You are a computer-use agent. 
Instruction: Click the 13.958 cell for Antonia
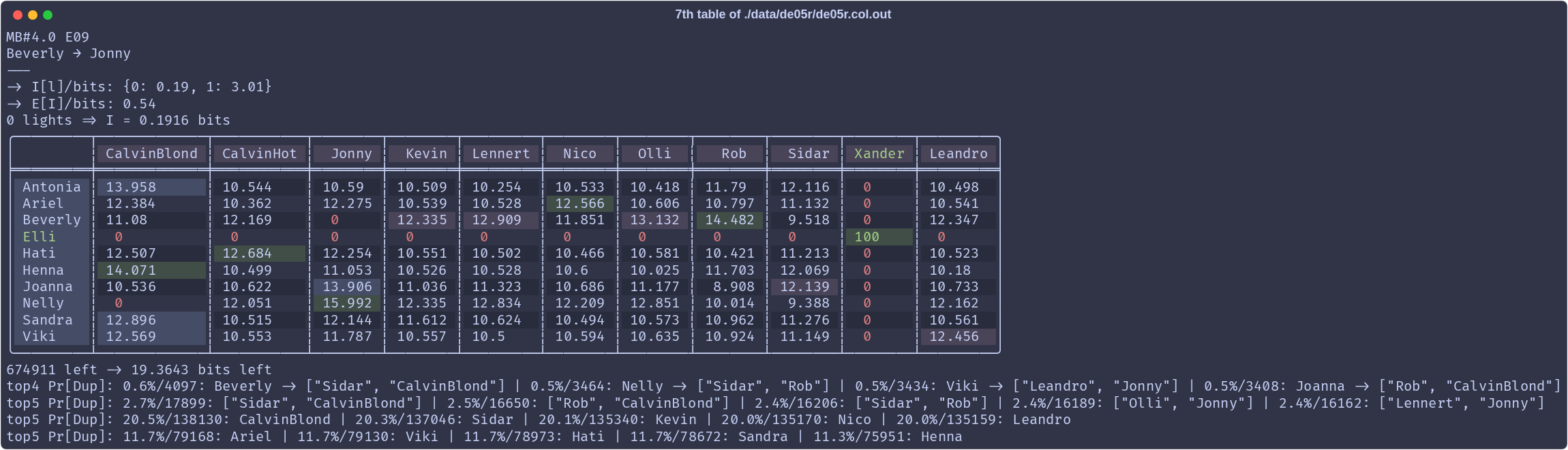point(151,187)
